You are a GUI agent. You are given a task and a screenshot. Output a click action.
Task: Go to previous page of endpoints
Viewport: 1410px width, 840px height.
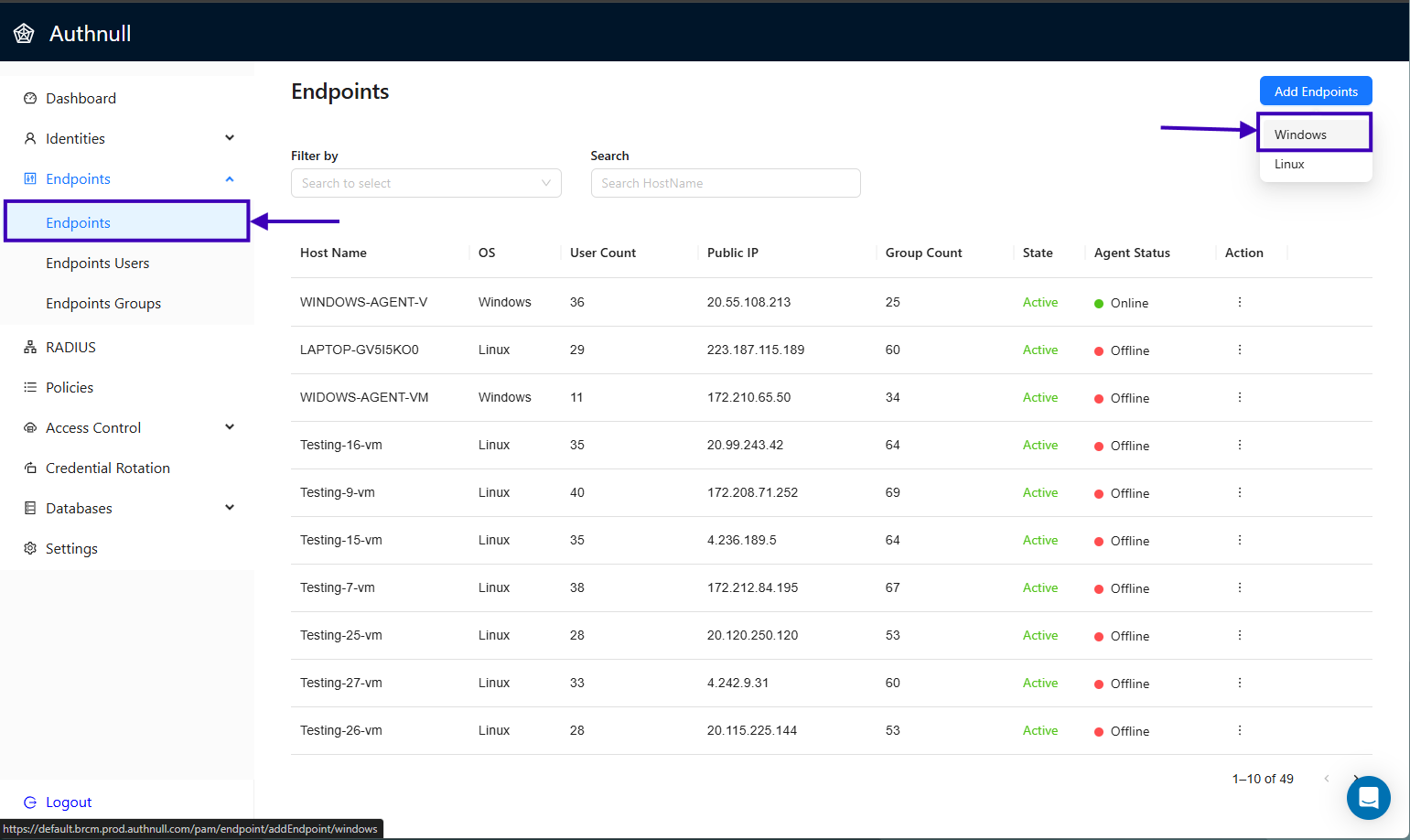coord(1326,779)
